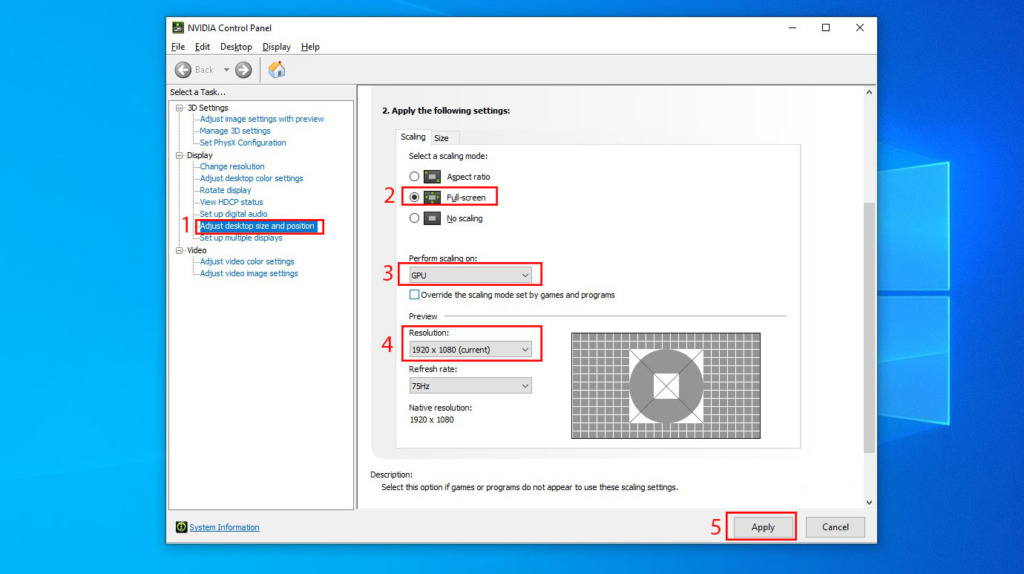1024x574 pixels.
Task: Select the Full-screen radio button
Action: (414, 198)
